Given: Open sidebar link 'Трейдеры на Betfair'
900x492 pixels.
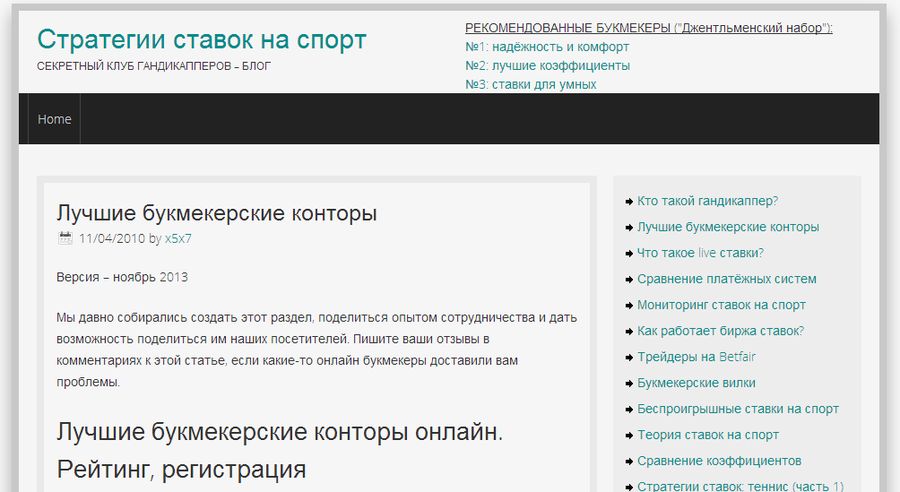Looking at the screenshot, I should tap(696, 357).
